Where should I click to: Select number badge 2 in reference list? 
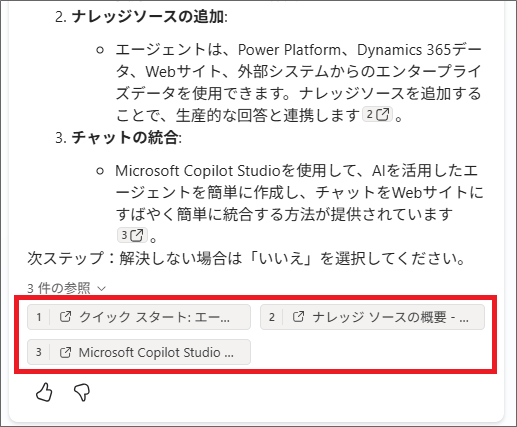[272, 317]
